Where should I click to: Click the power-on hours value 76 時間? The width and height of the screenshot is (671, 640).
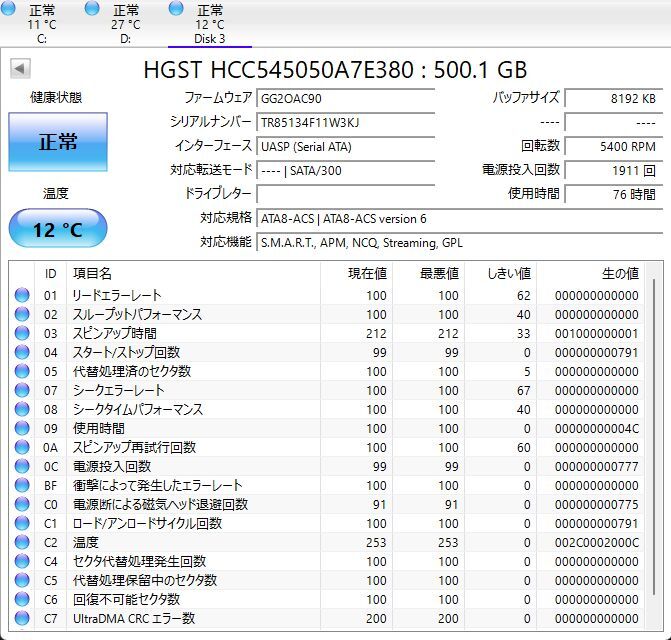tap(614, 194)
